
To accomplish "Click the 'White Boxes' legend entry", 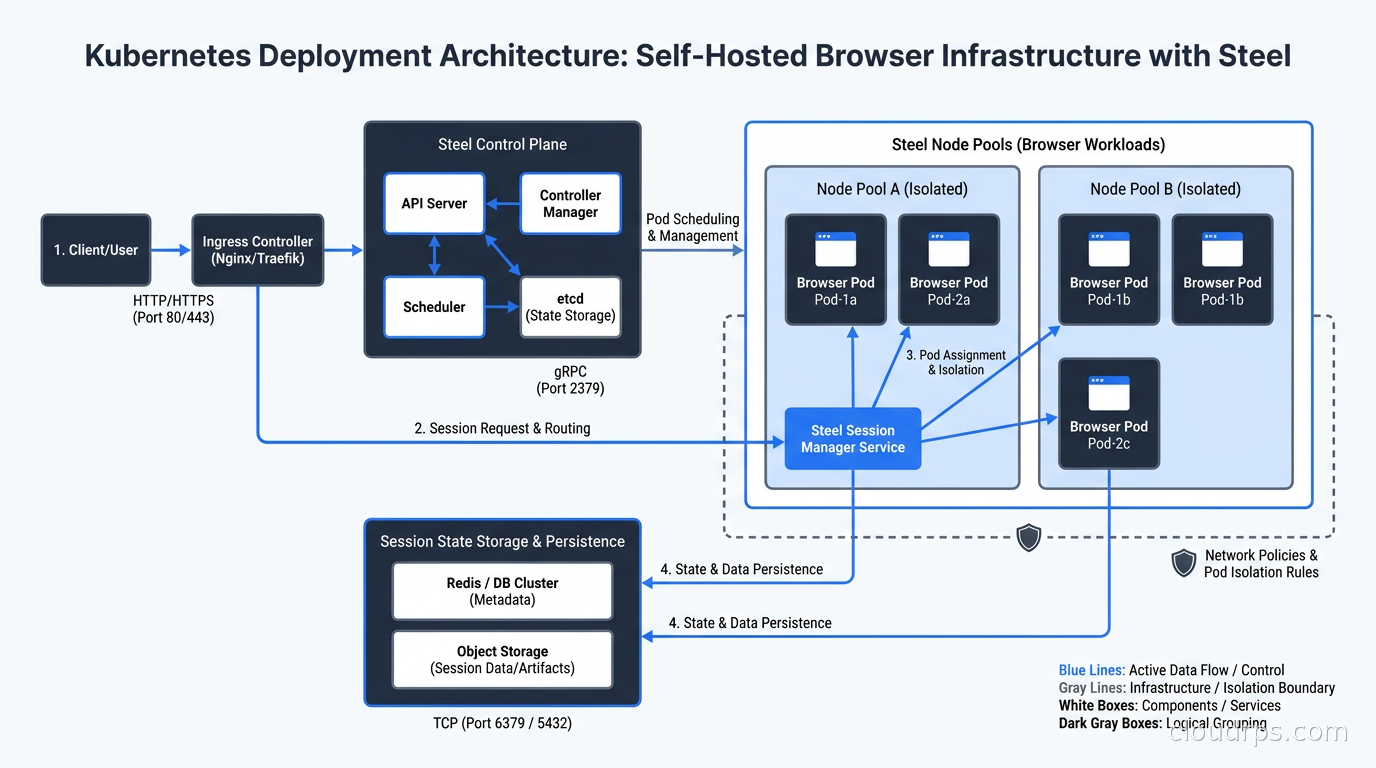I will 1170,706.
